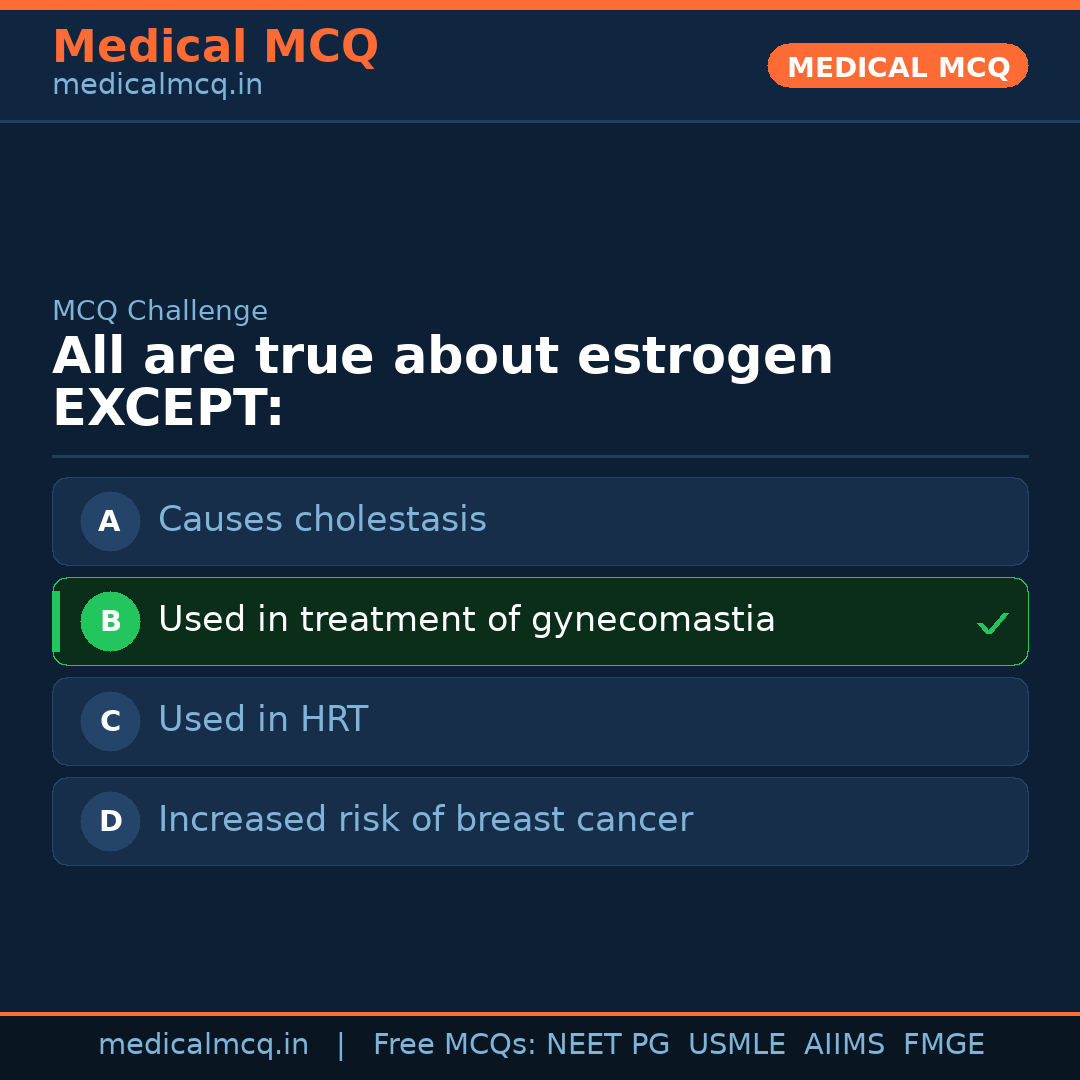Click the letter D option badge
Viewport: 1080px width, 1080px height.
(110, 821)
